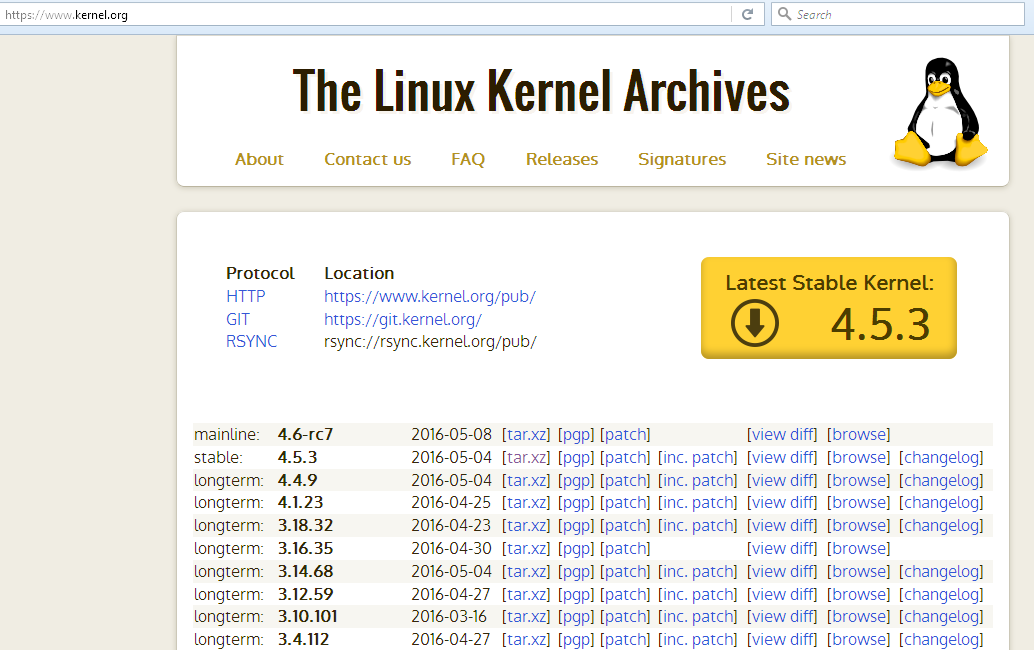This screenshot has width=1034, height=650.
Task: Open the Site news page
Action: click(x=806, y=160)
